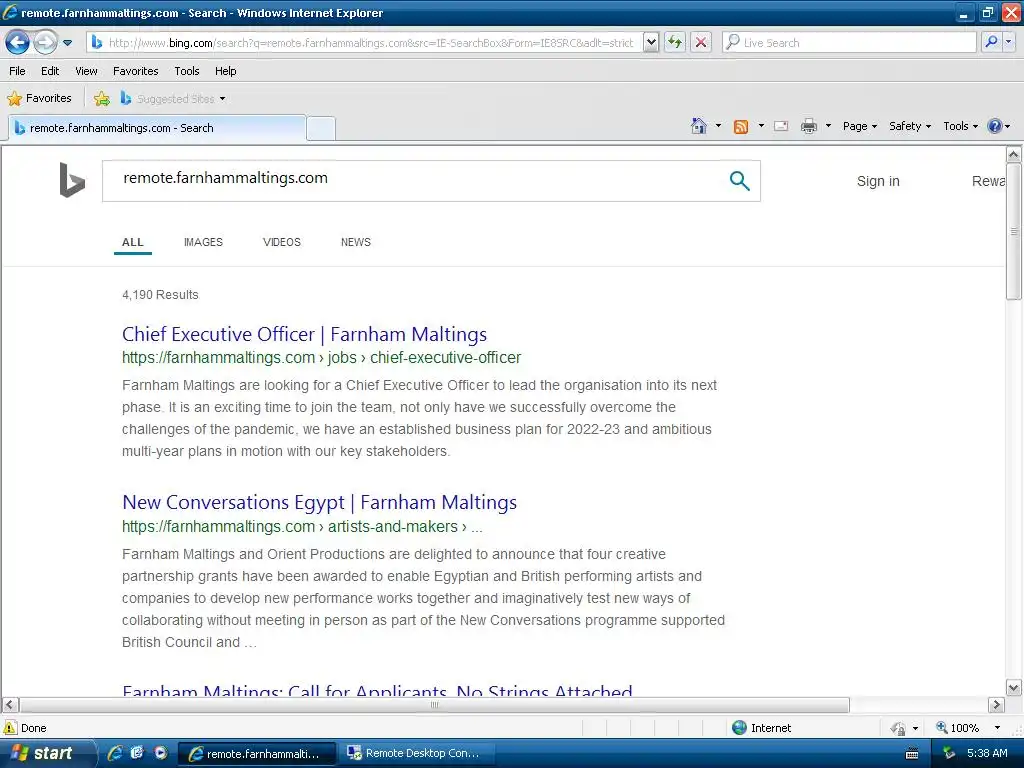Click the Favorites star button
Screen dimensions: 1024x768
[39, 99]
